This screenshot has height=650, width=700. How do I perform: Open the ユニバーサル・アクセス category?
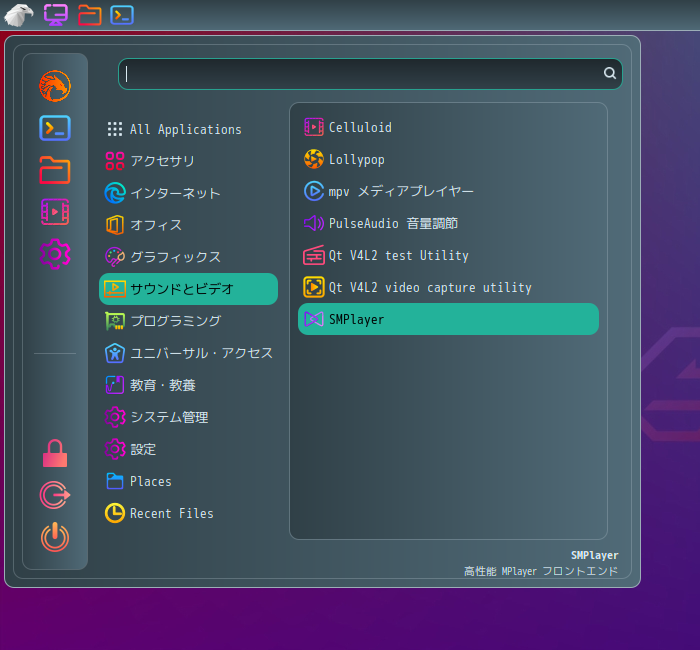pyautogui.click(x=188, y=353)
